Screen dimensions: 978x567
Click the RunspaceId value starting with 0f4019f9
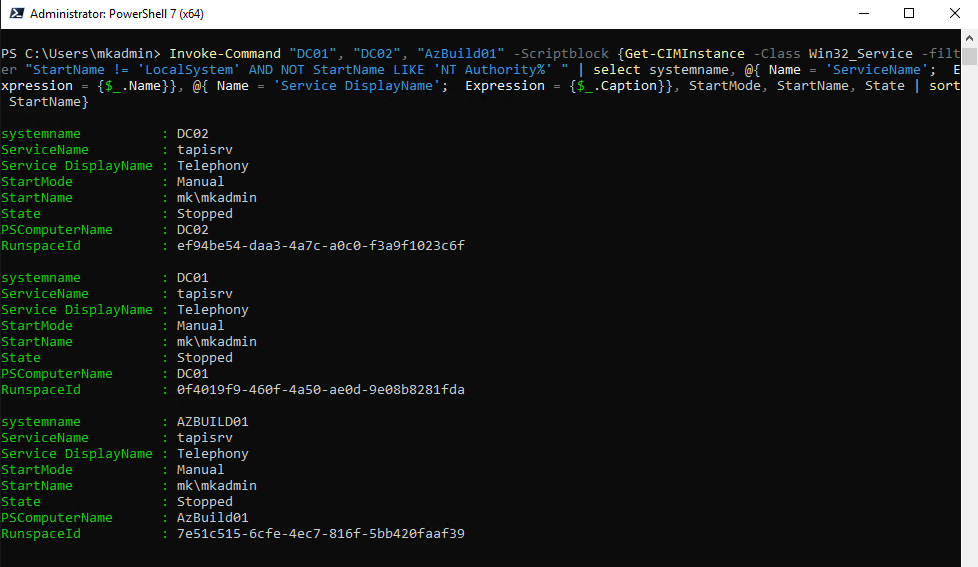click(x=320, y=390)
